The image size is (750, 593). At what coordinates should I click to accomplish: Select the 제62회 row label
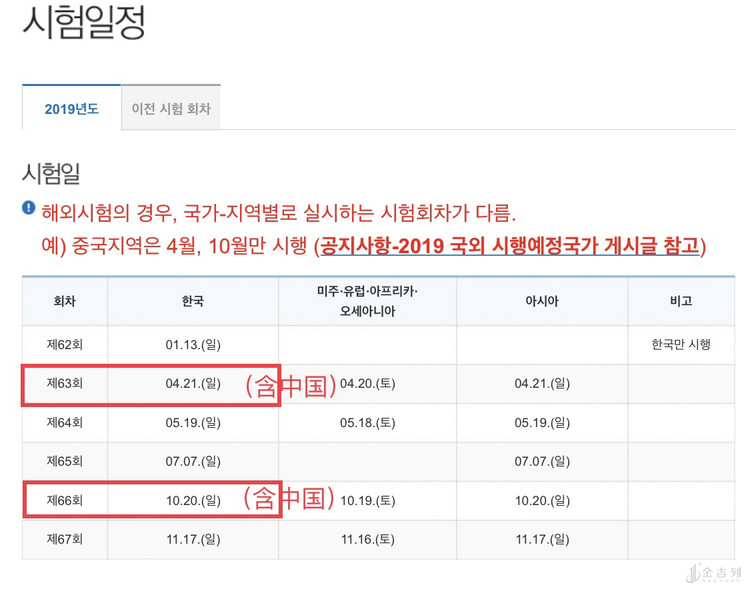click(64, 345)
